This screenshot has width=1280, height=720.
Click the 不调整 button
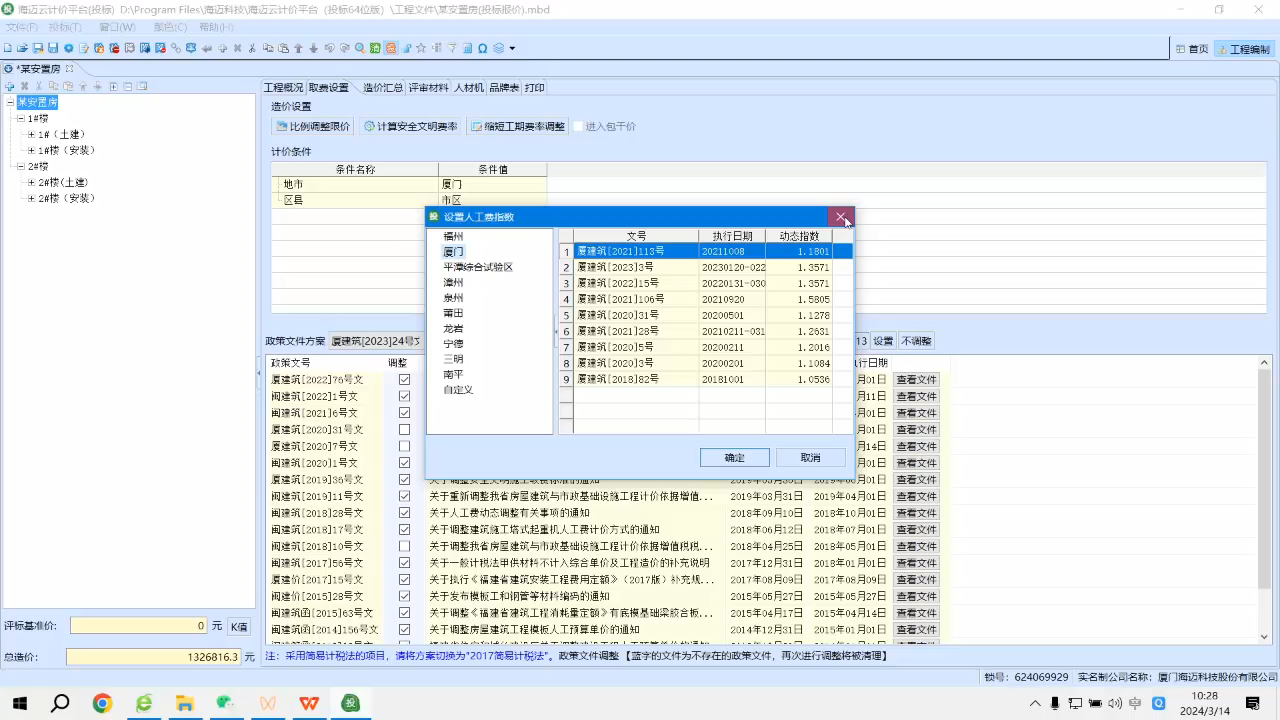coord(916,341)
